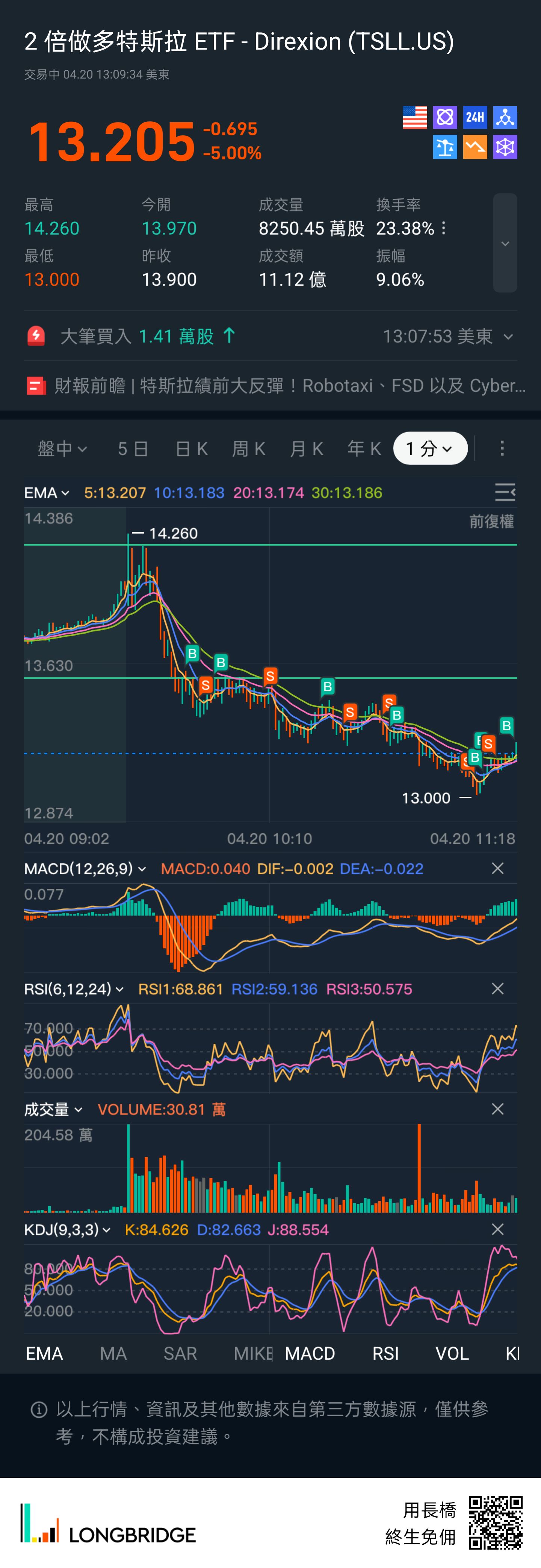
Task: Toggle the MACD indicator in bottom bar
Action: (310, 1354)
